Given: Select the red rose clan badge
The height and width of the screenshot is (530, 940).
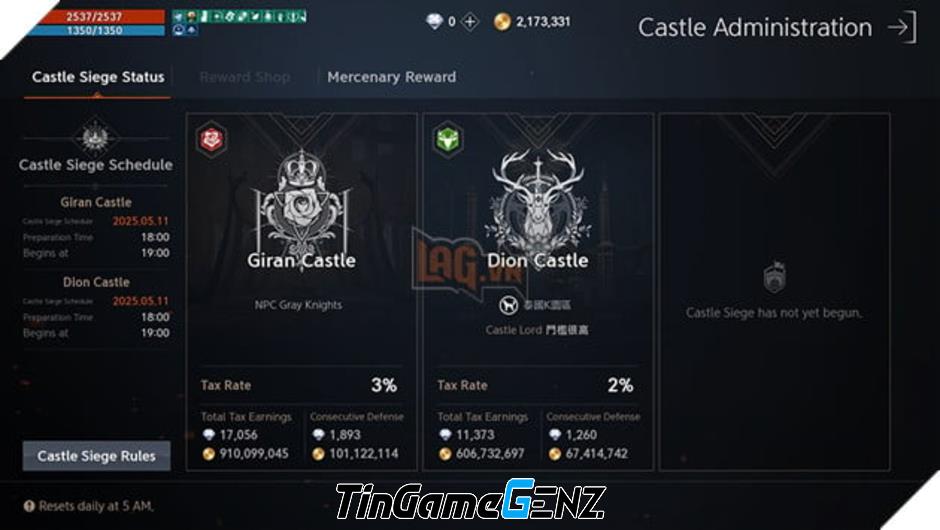Looking at the screenshot, I should click(212, 140).
